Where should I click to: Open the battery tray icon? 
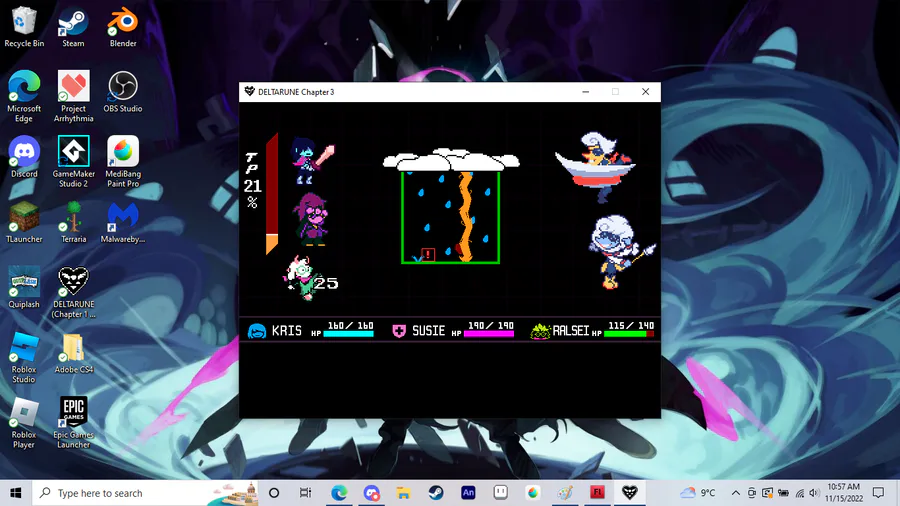pyautogui.click(x=783, y=493)
